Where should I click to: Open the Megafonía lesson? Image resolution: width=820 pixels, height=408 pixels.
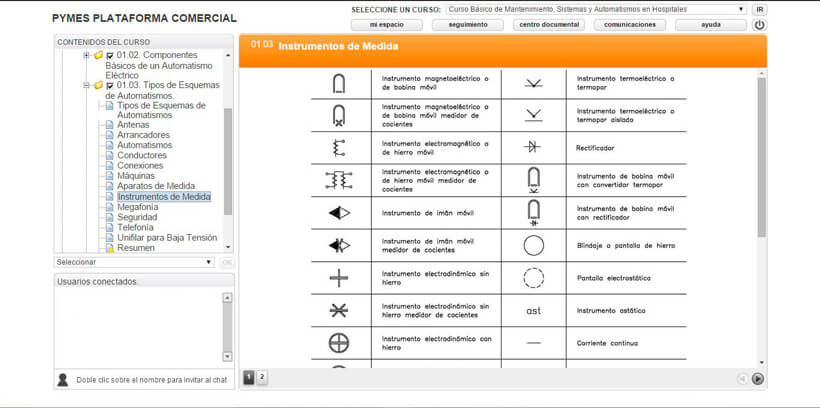138,207
